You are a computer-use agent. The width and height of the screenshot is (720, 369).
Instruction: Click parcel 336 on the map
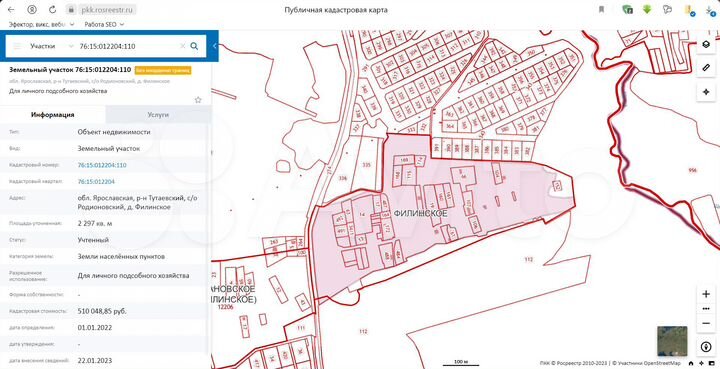pos(342,178)
